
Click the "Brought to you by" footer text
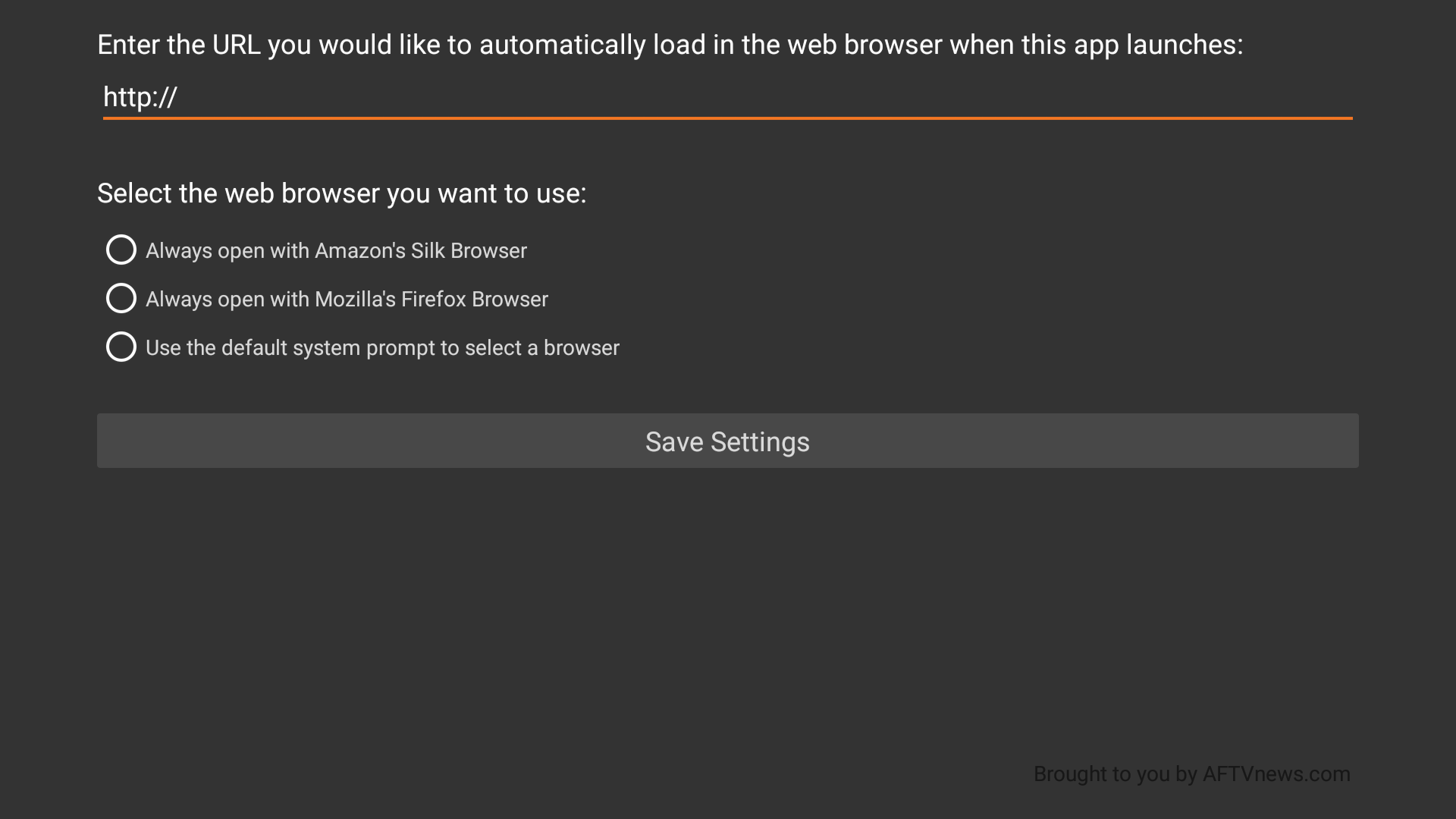coord(1115,773)
